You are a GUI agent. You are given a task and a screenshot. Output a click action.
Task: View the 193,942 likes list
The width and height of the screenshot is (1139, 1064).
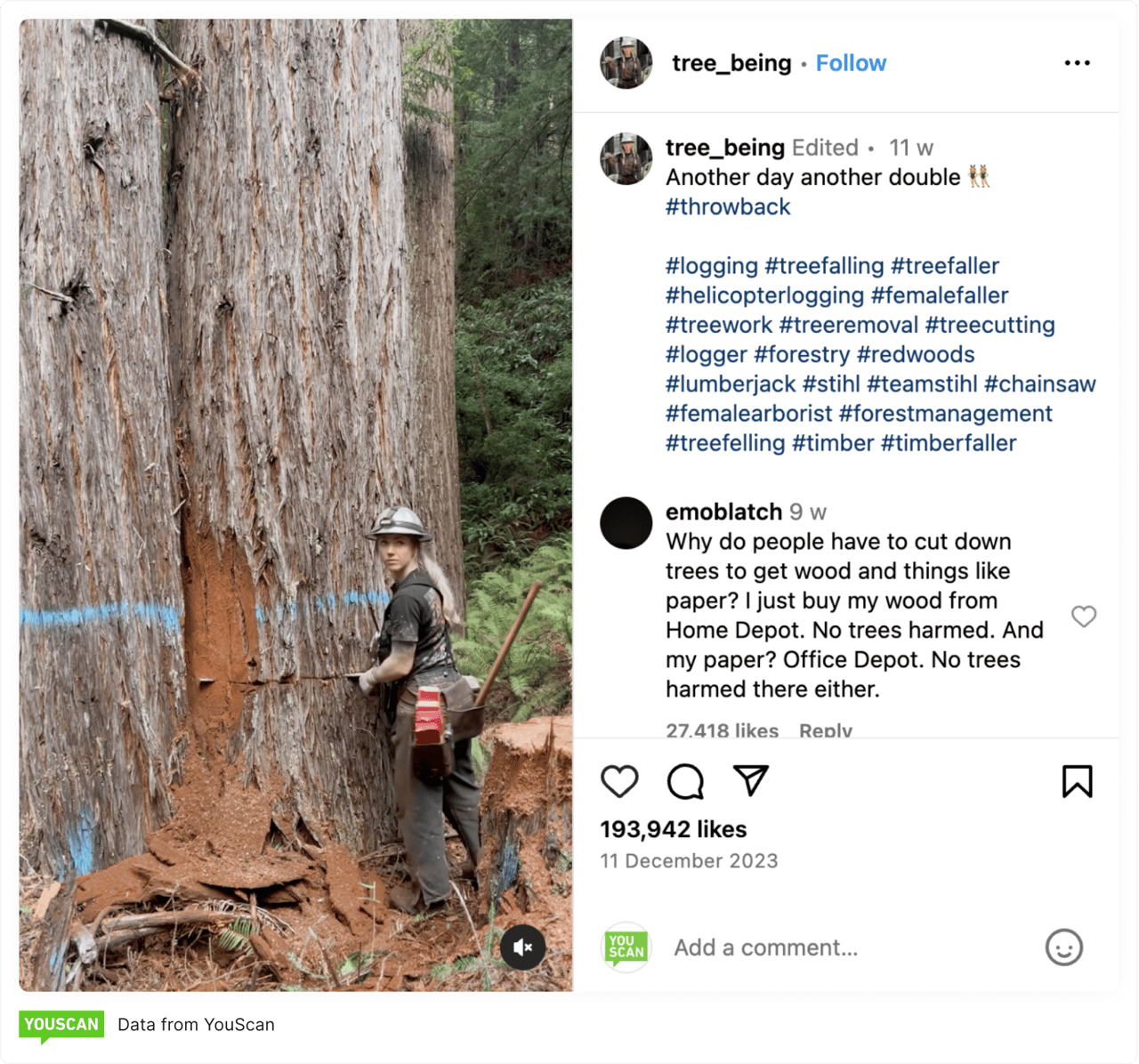click(x=673, y=829)
